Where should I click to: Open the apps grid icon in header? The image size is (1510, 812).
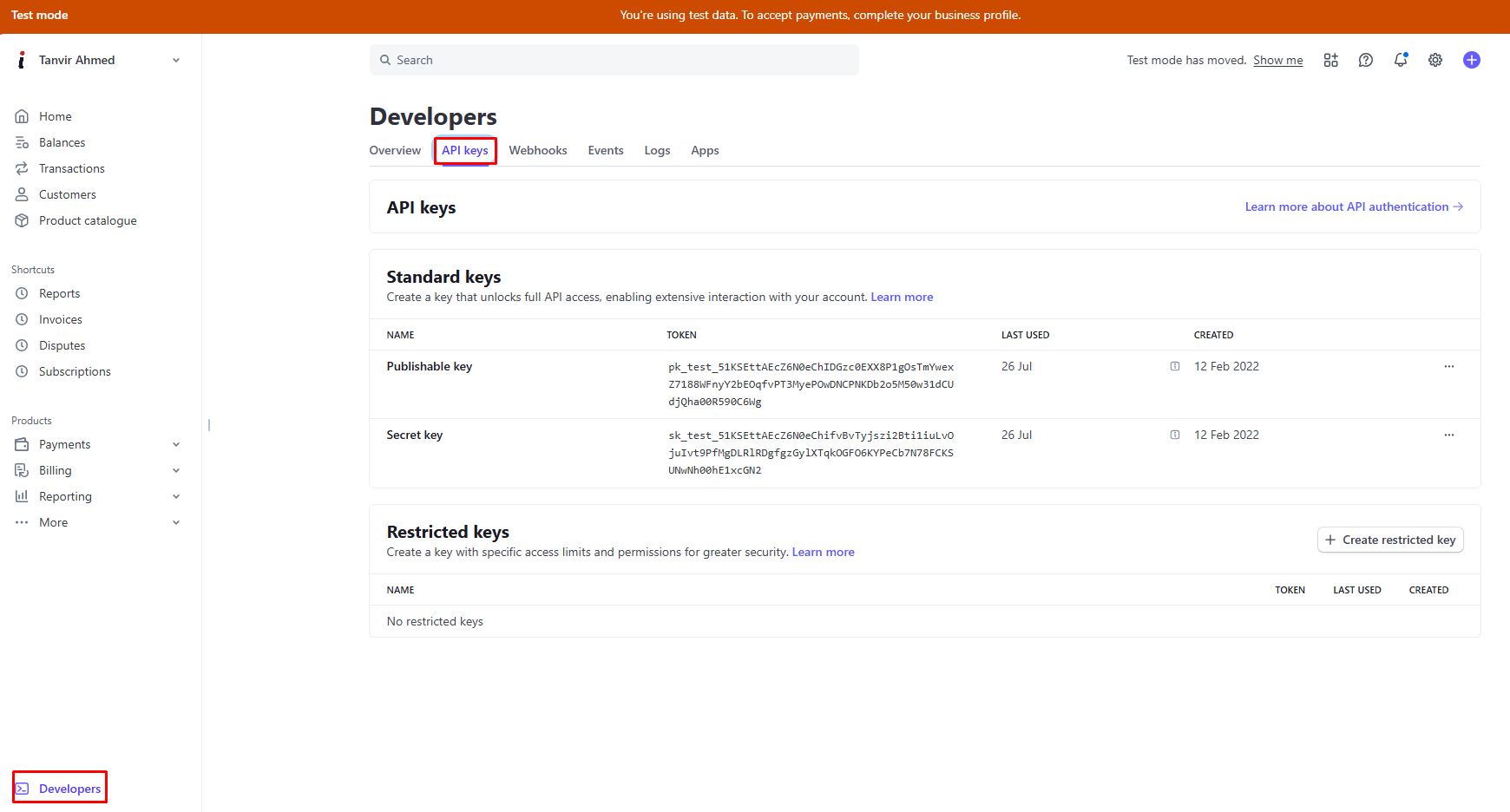[x=1330, y=60]
